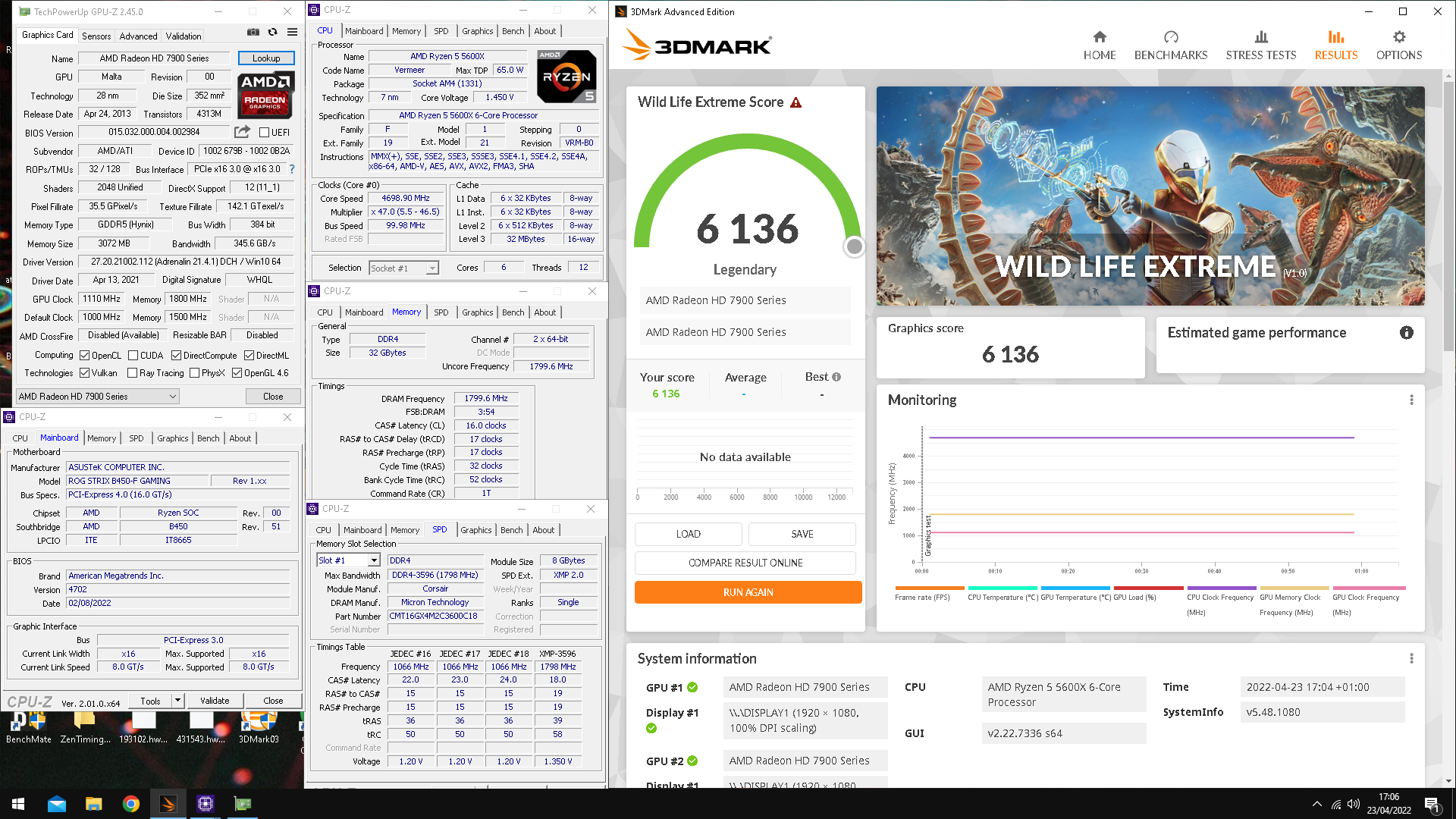Toggle the UEFI checkbox in GPU-Z
The image size is (1456, 819).
(x=265, y=132)
